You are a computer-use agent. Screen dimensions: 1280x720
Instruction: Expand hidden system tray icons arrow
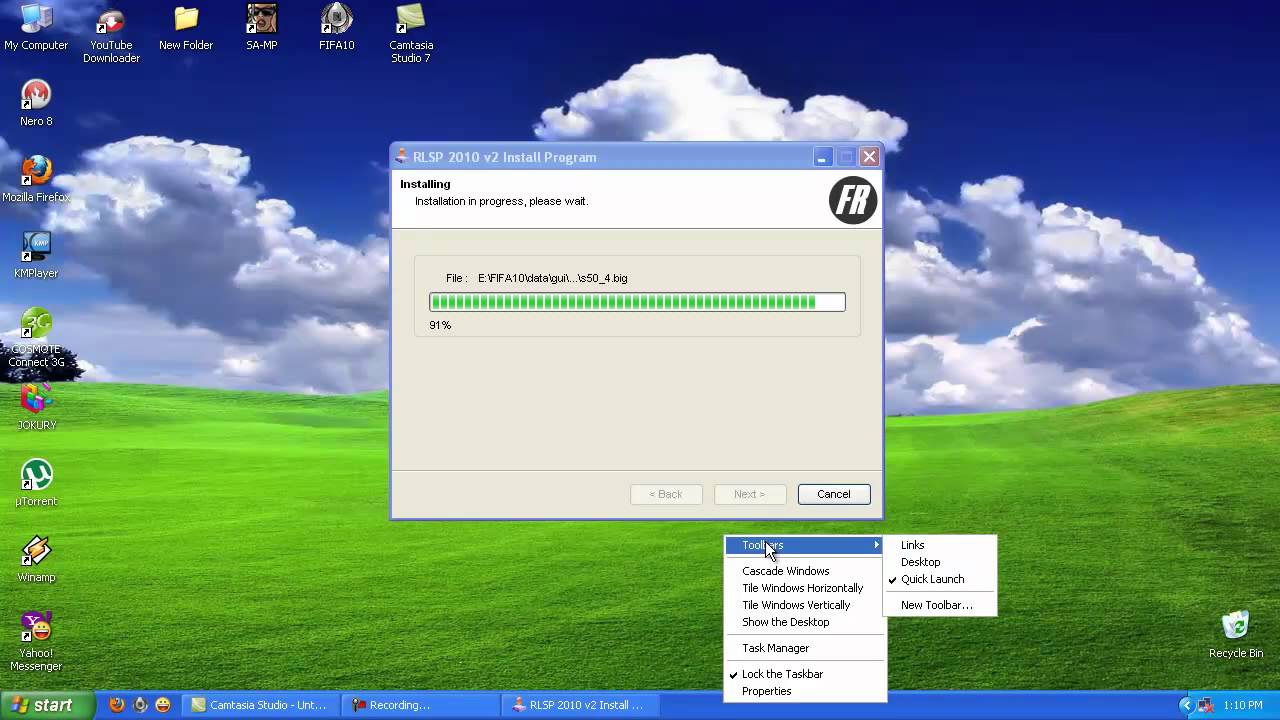click(1186, 705)
